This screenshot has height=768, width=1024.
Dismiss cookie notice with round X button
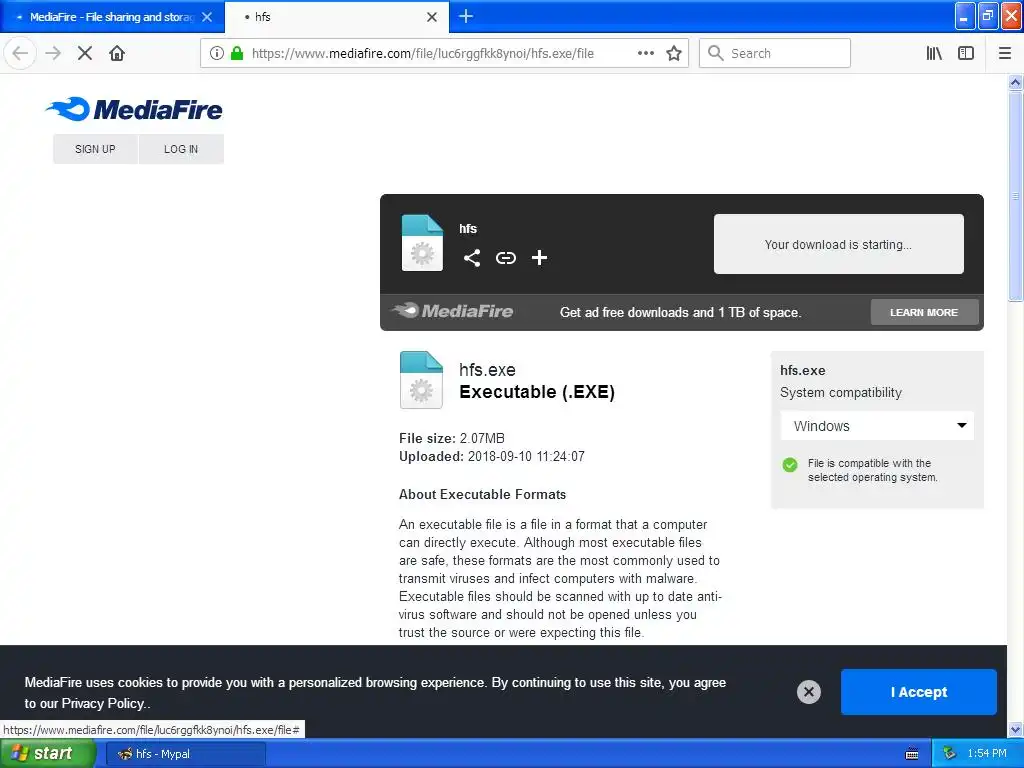click(x=808, y=692)
